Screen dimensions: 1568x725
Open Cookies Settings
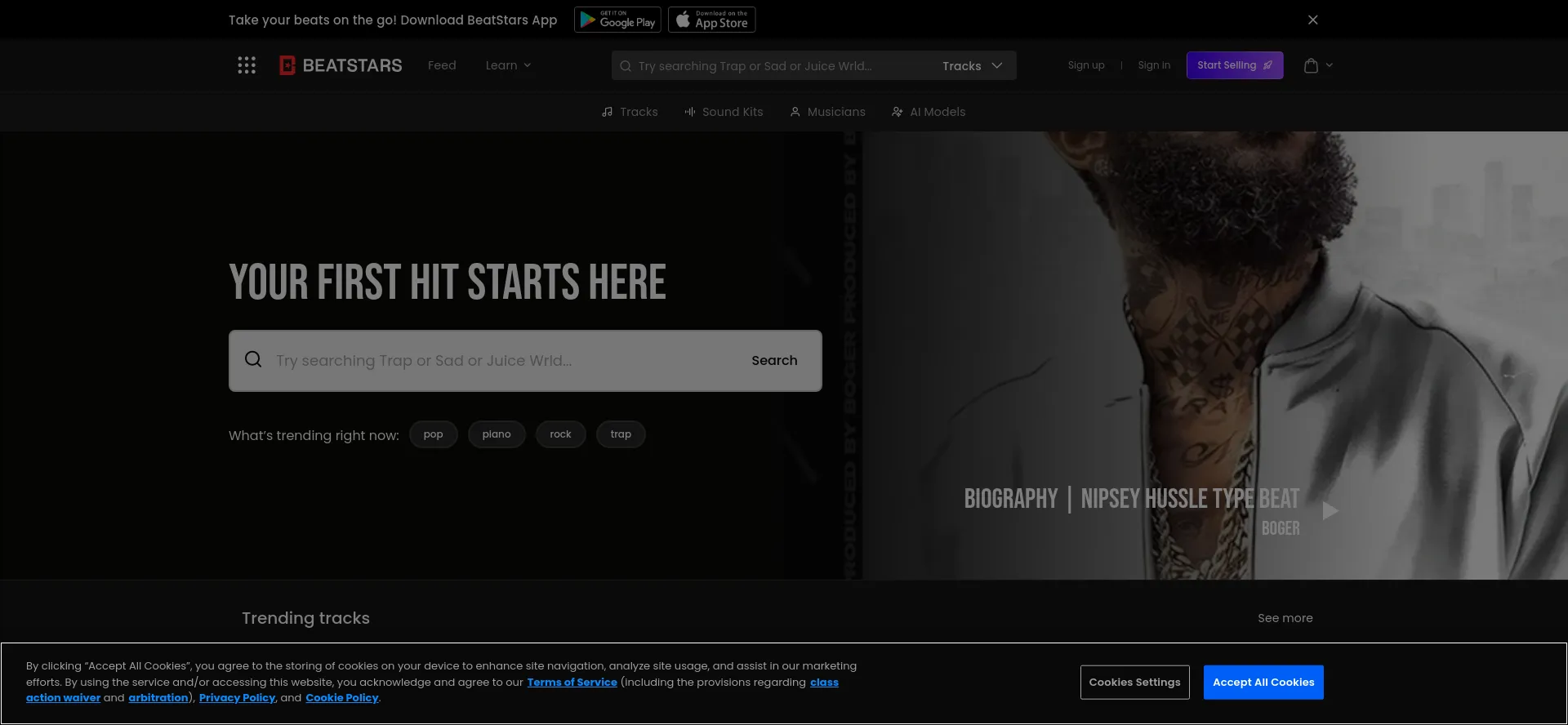pos(1134,683)
